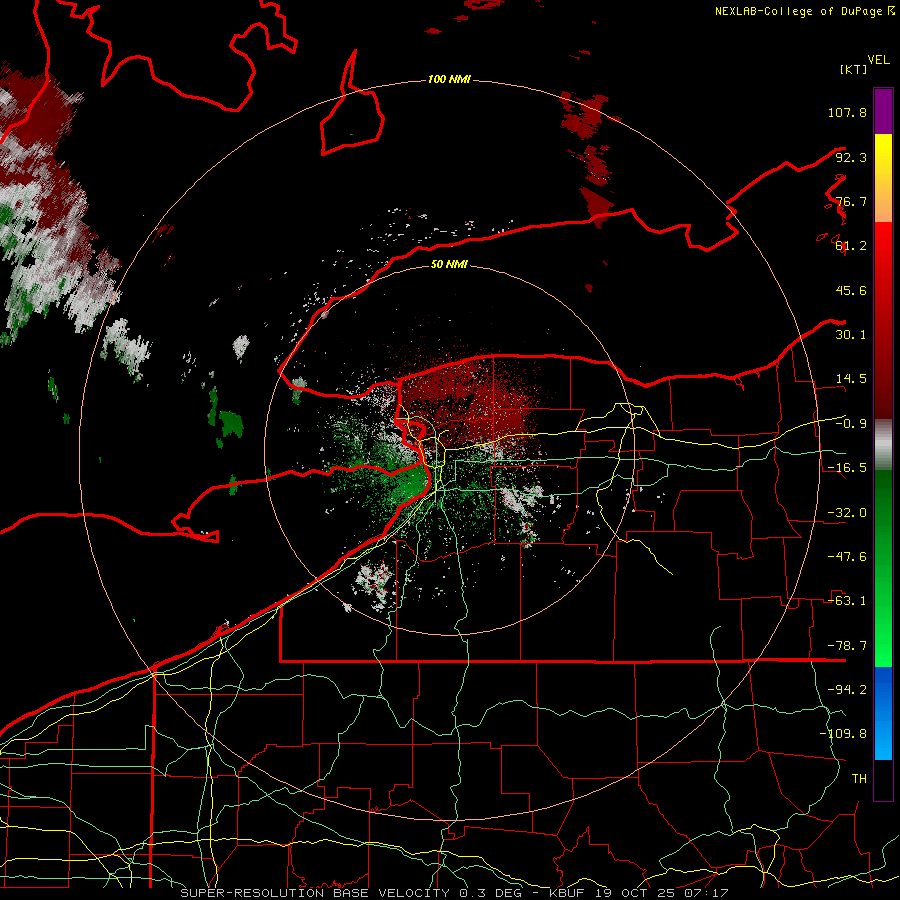900x900 pixels.
Task: Click the 45.6 velocity scale value
Action: (x=851, y=290)
